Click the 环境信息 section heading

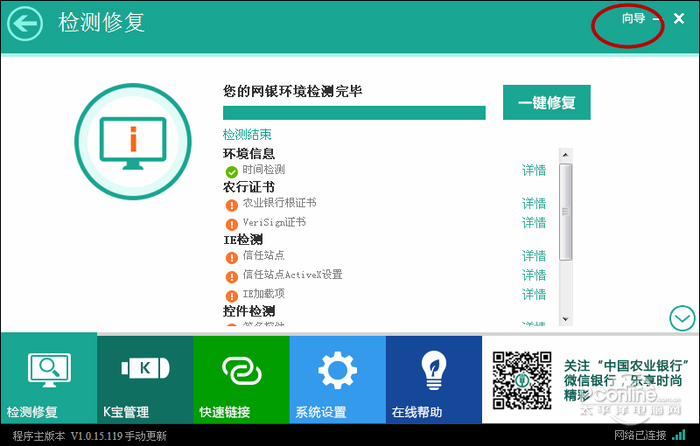(x=249, y=154)
